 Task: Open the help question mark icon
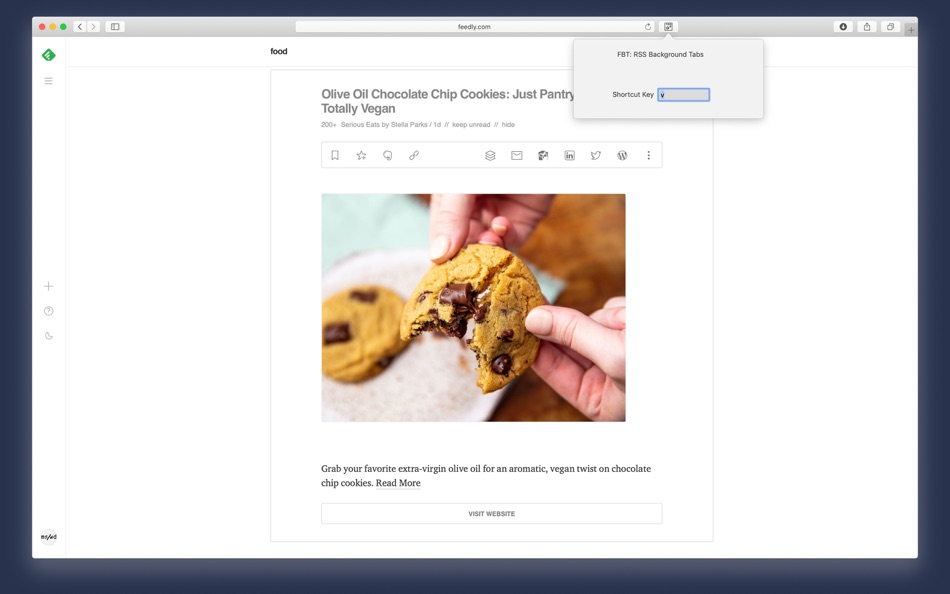(x=48, y=311)
